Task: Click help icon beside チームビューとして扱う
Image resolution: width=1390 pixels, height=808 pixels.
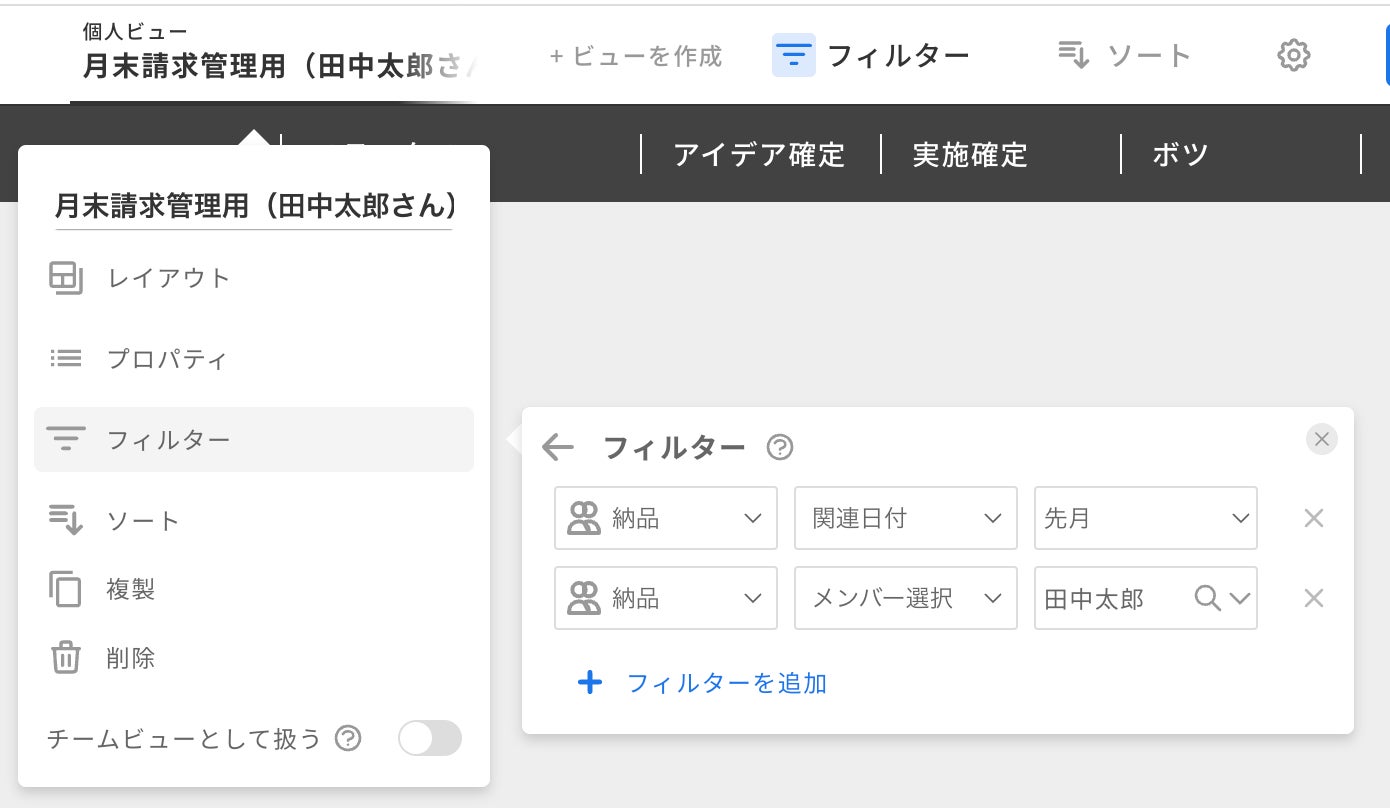Action: [x=347, y=738]
